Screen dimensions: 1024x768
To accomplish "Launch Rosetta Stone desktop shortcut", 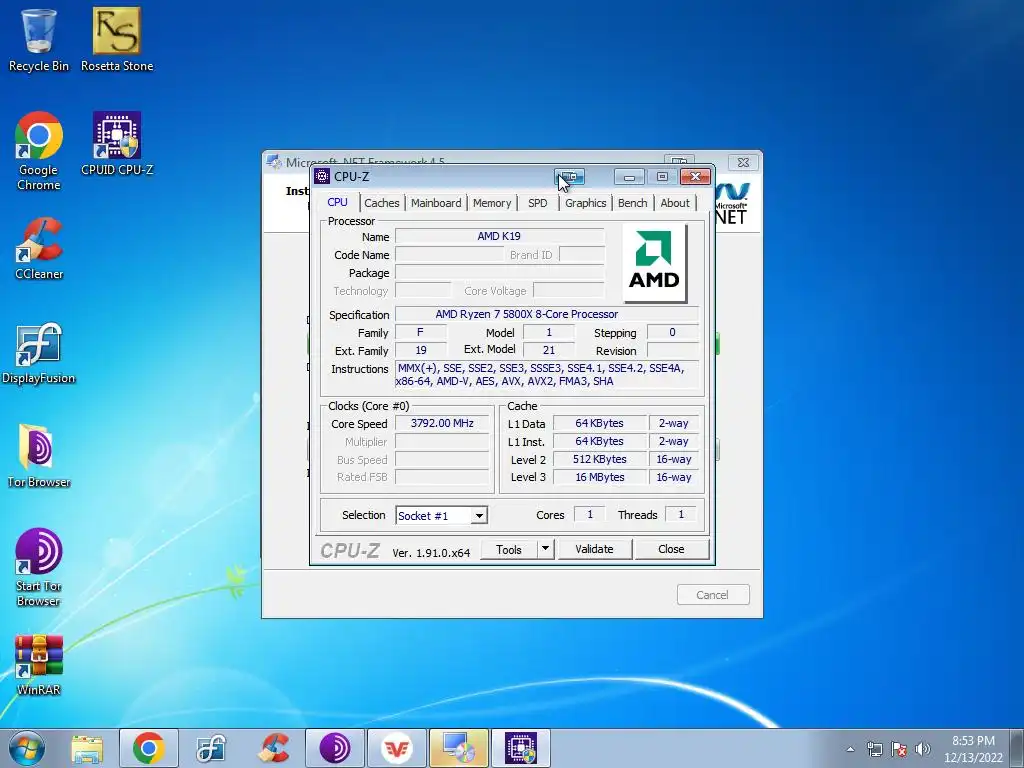I will click(117, 39).
